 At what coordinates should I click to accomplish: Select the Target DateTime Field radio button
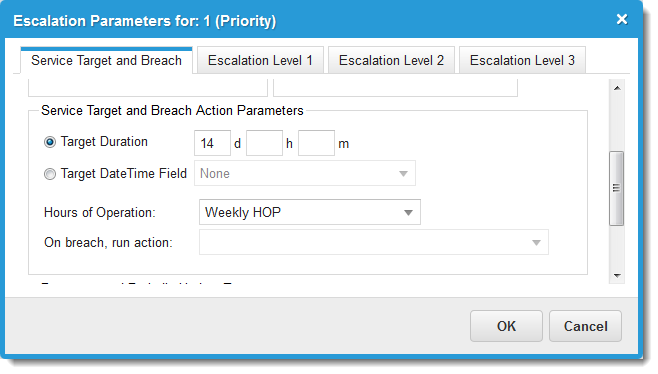tap(50, 174)
